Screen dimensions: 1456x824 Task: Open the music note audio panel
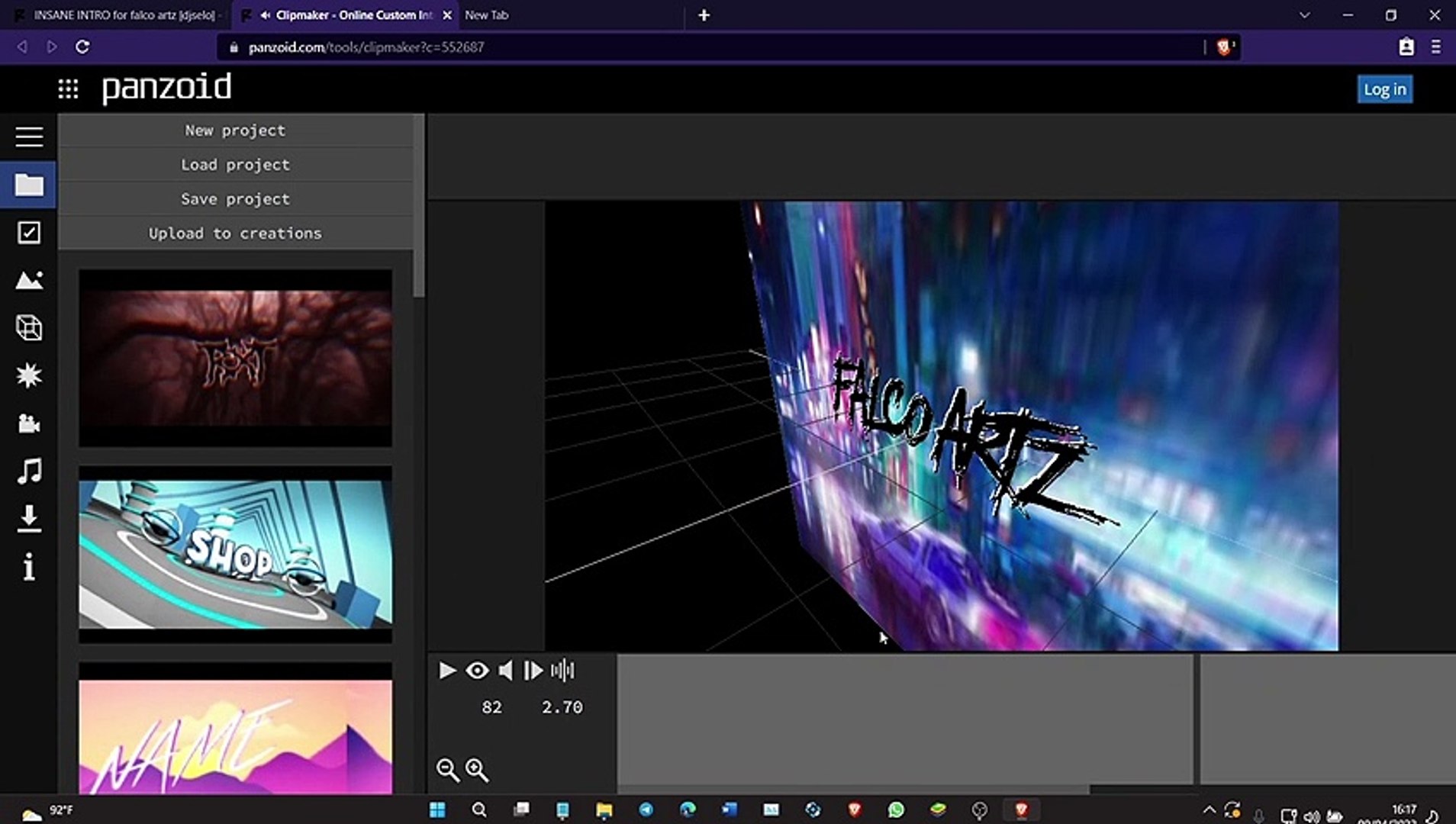pyautogui.click(x=29, y=471)
